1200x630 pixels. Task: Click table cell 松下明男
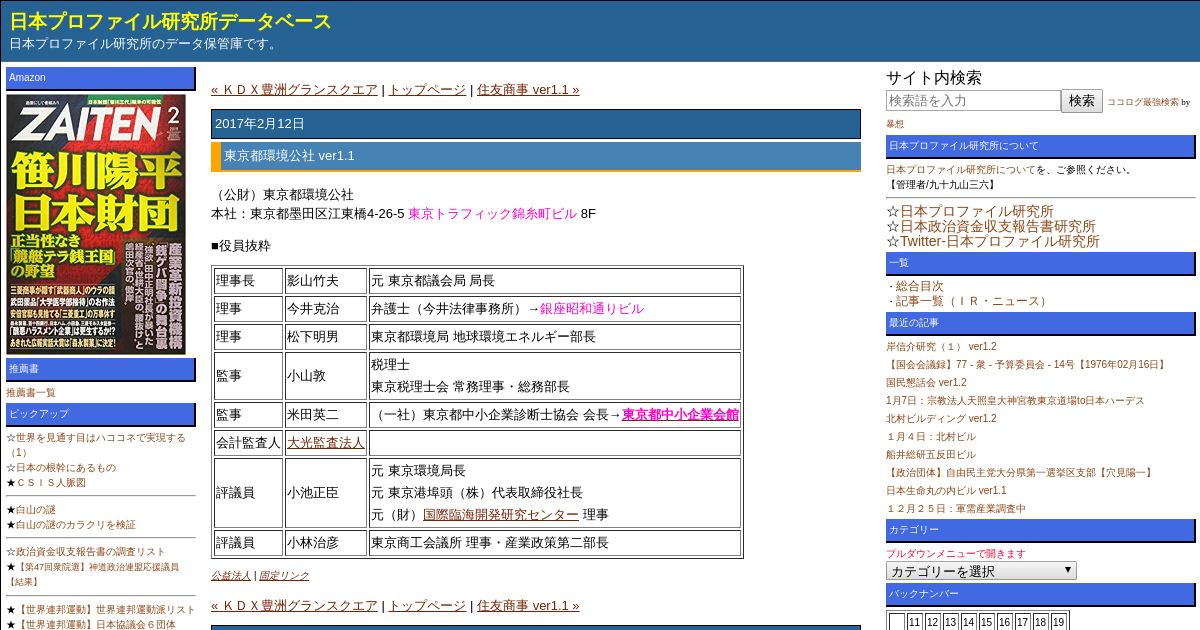click(x=326, y=337)
